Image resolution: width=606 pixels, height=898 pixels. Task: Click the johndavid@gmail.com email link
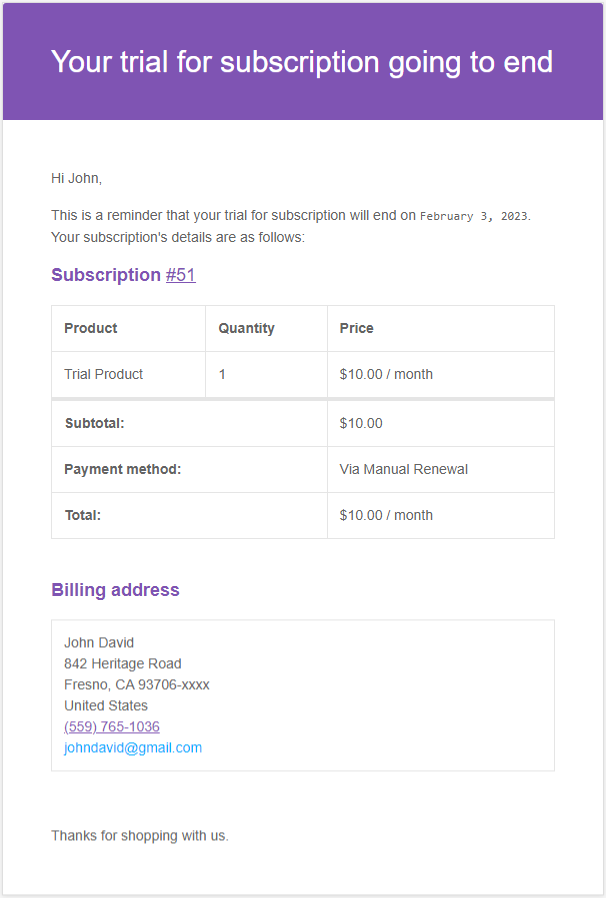point(133,748)
